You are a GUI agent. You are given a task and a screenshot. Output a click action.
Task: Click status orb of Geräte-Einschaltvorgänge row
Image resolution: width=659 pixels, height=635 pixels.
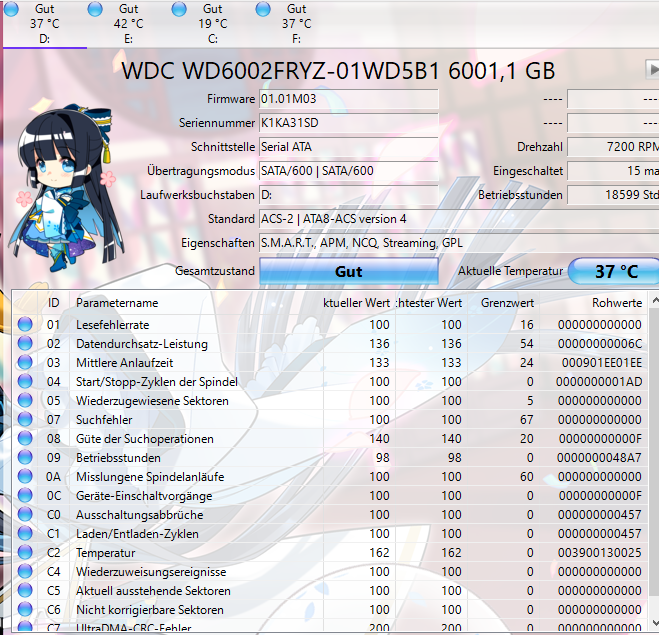tap(25, 495)
